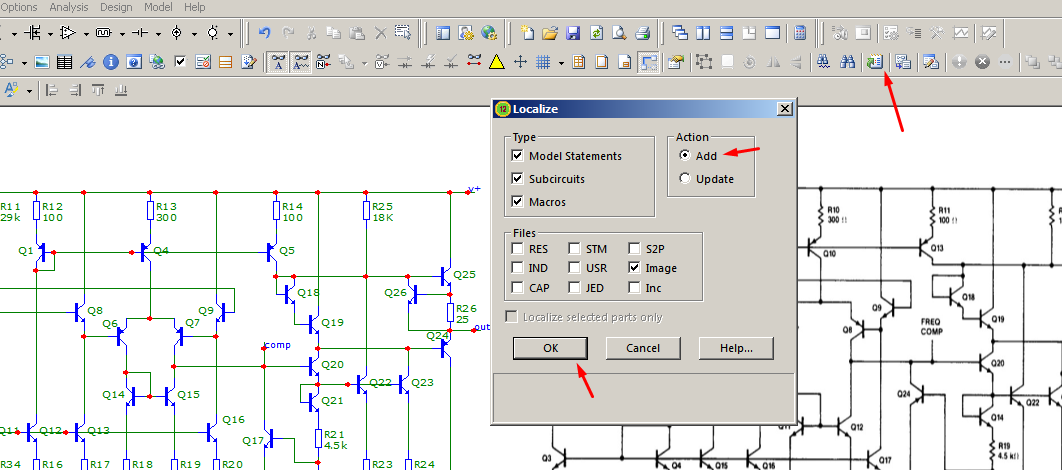Image resolution: width=1062 pixels, height=470 pixels.
Task: Enable the S2P files checkbox
Action: [635, 249]
